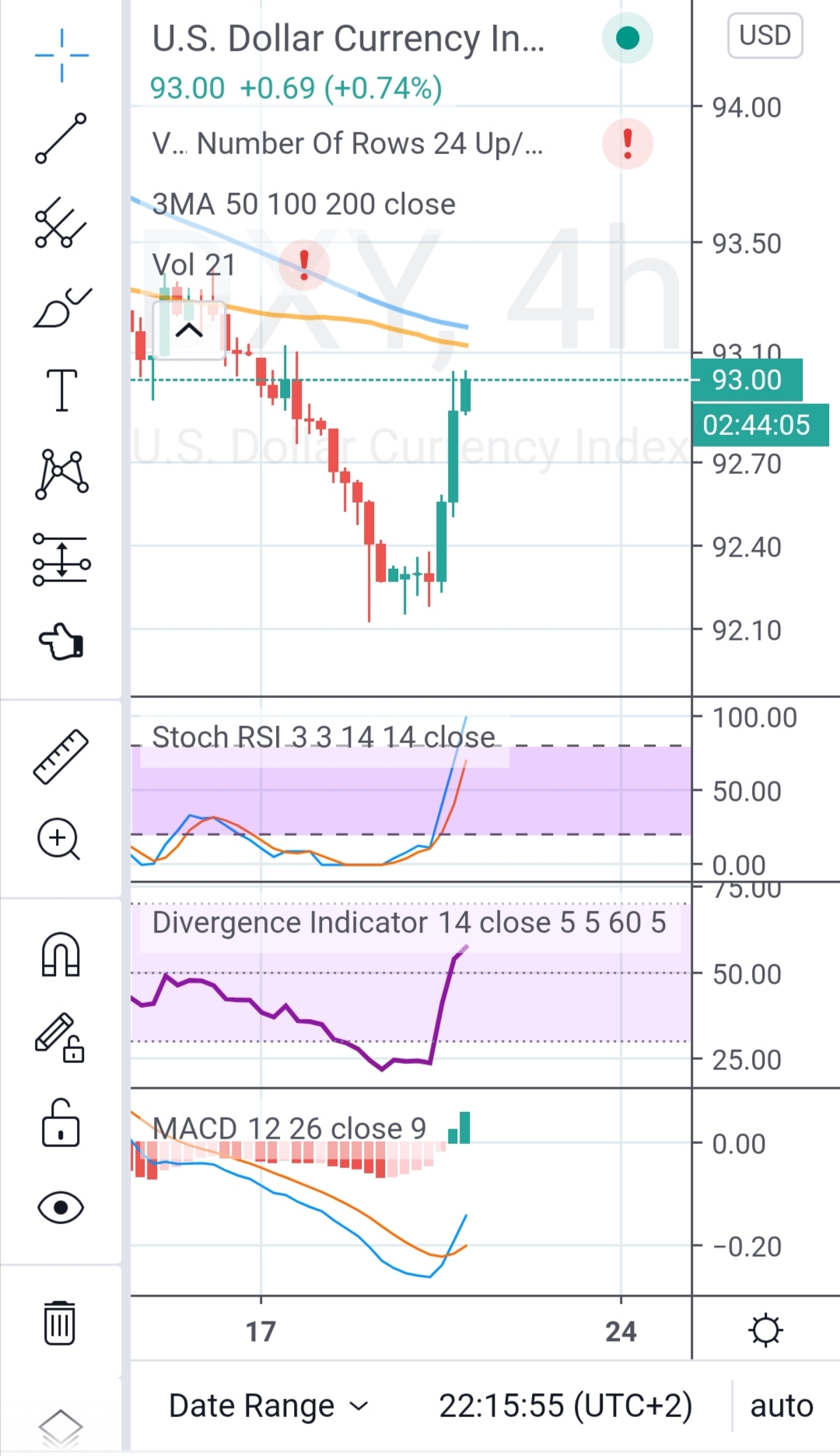Toggle magnet mode snapping
The width and height of the screenshot is (840, 1456).
coord(61,954)
